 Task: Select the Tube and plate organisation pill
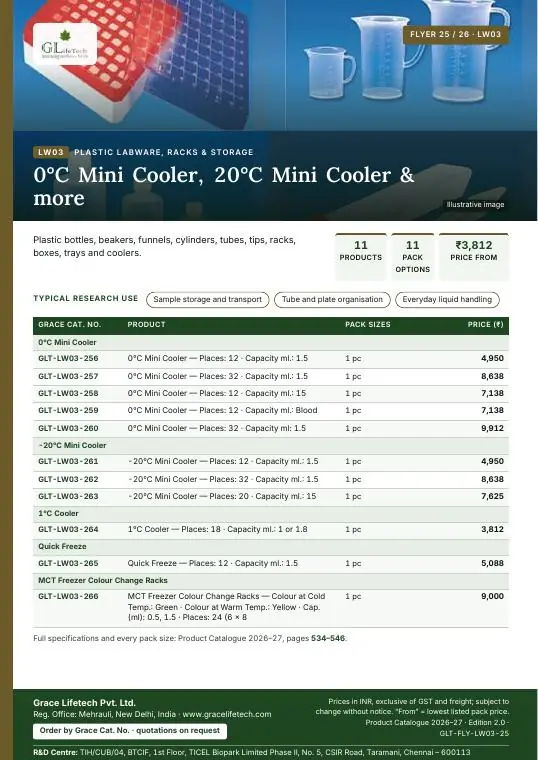(332, 300)
